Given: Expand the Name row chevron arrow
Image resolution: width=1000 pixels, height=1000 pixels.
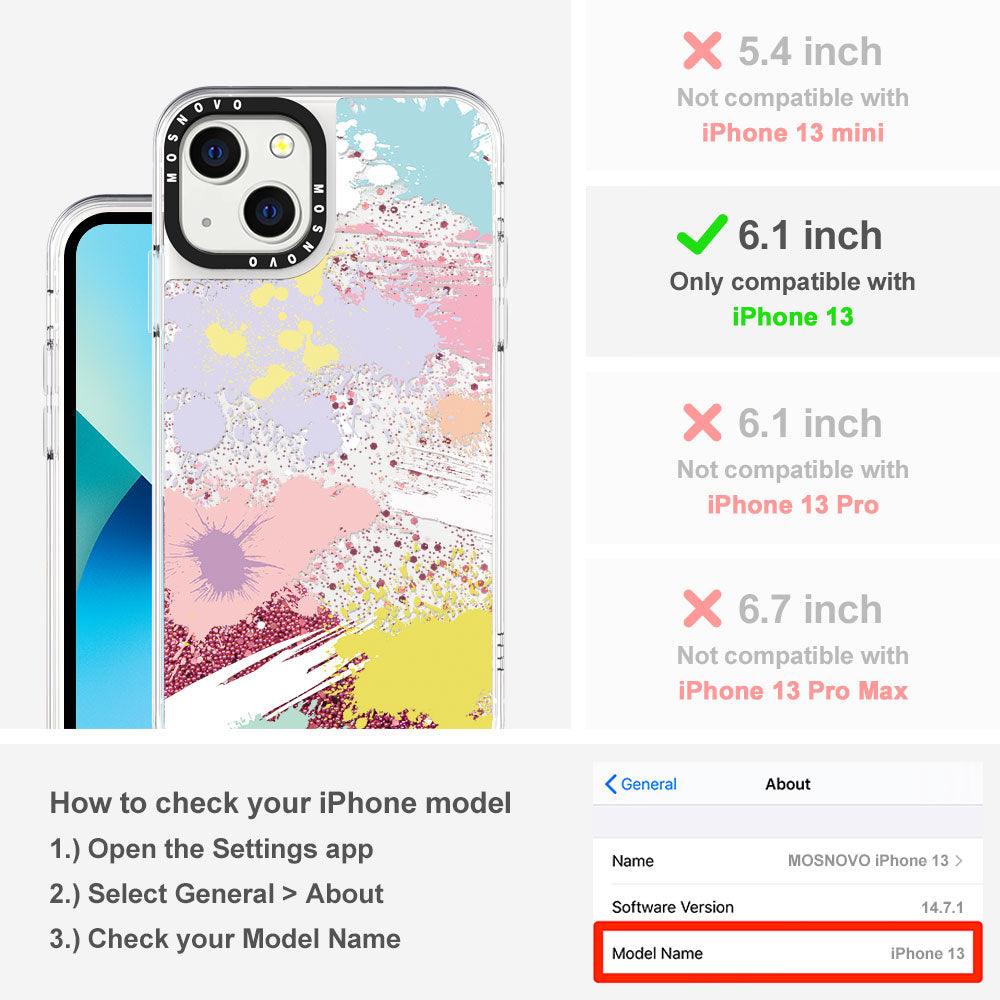Looking at the screenshot, I should coord(959,860).
